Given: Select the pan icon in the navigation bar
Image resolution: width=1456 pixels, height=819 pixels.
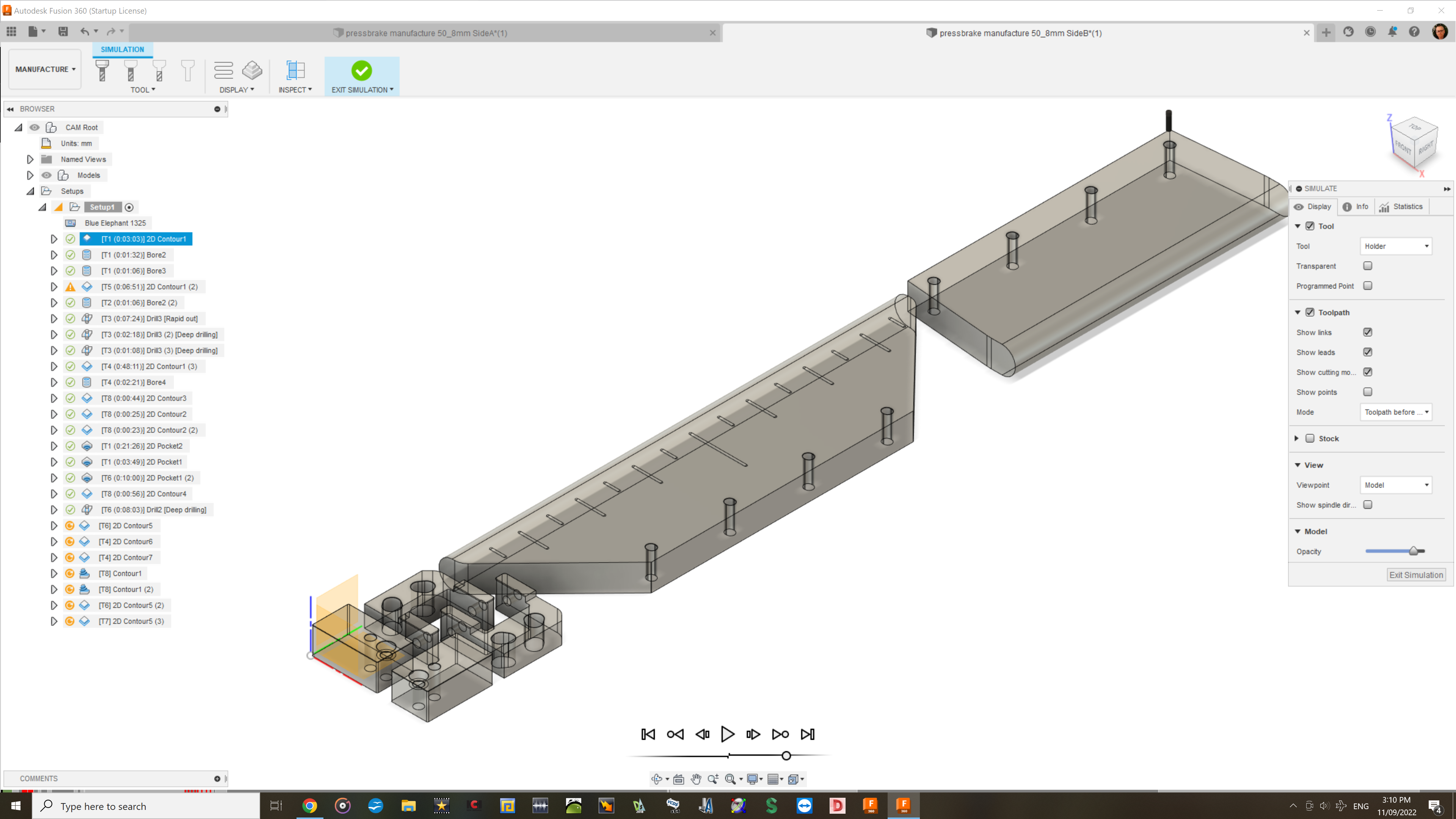Looking at the screenshot, I should pyautogui.click(x=696, y=779).
